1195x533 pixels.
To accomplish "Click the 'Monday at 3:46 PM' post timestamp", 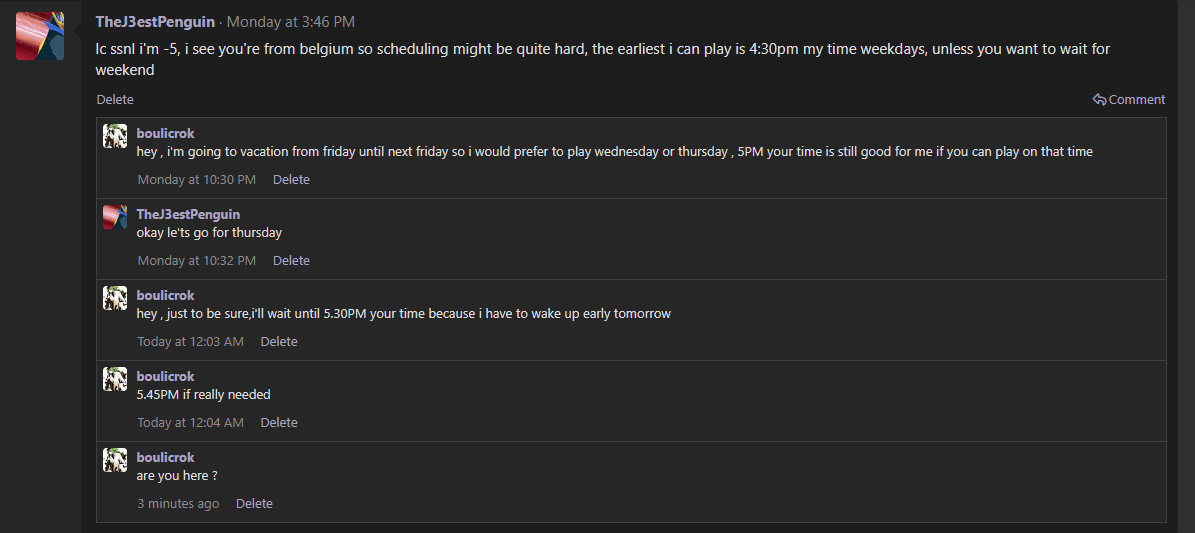I will [290, 22].
